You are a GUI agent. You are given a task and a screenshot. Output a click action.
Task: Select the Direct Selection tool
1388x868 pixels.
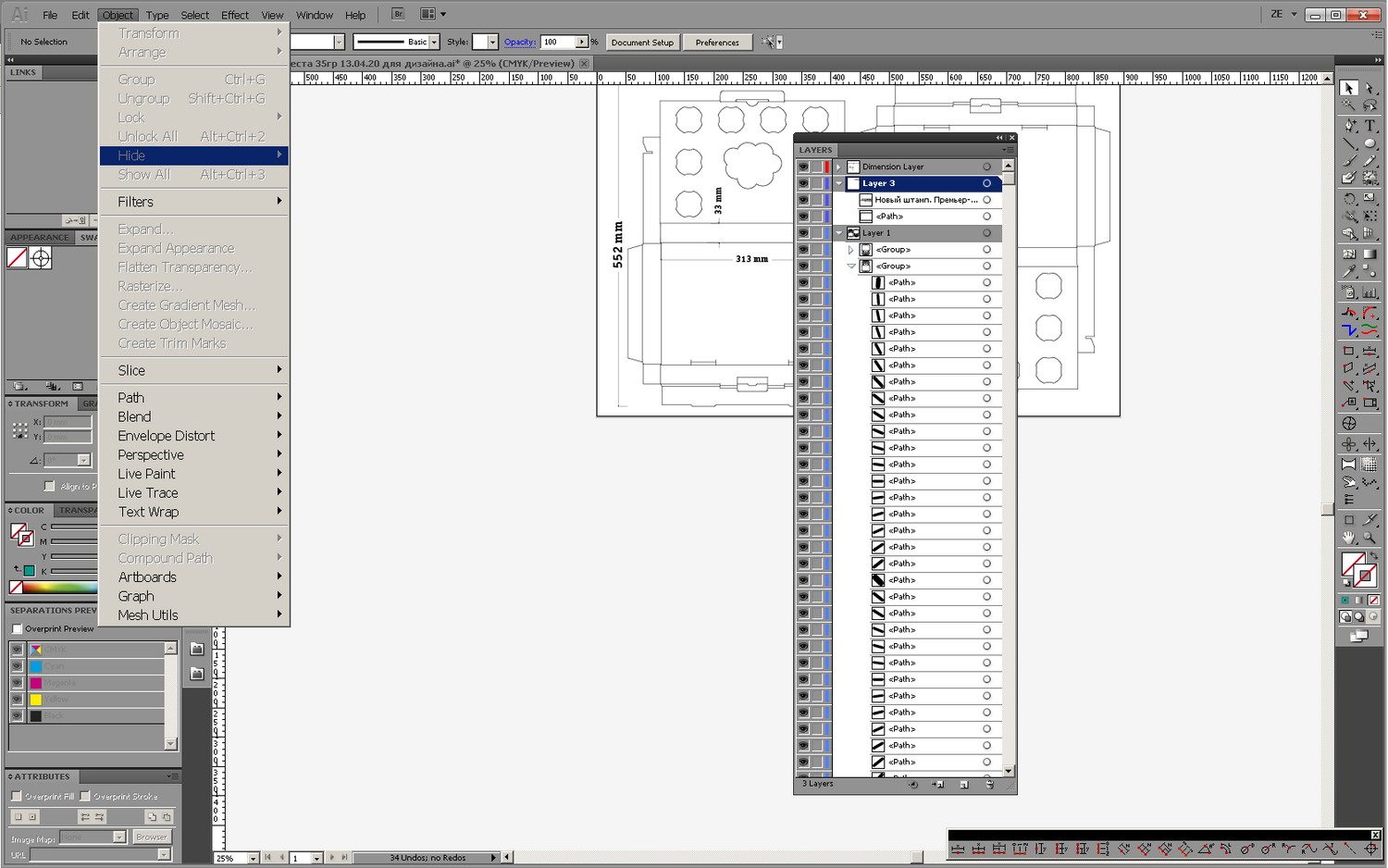1369,89
